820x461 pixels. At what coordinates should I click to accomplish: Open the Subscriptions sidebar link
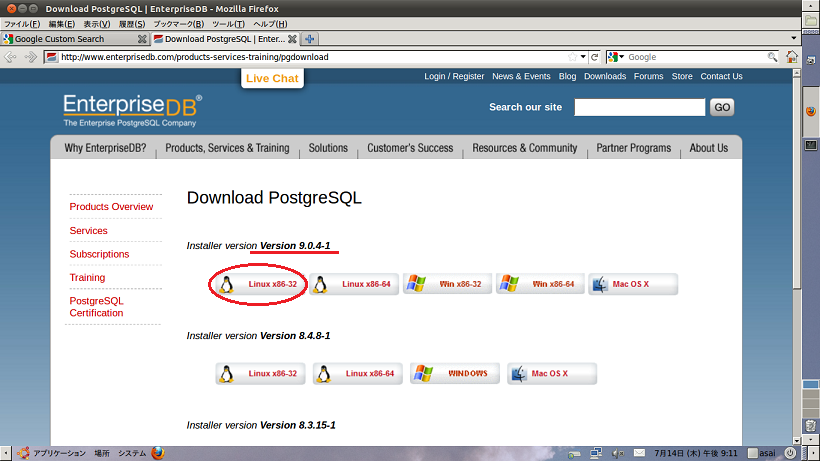coord(99,254)
